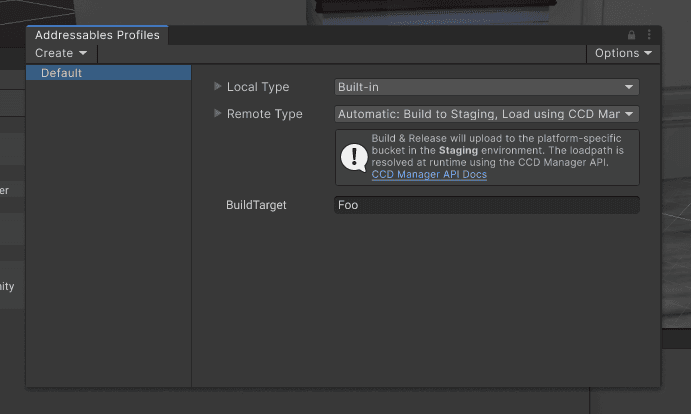
Task: Open the Remote Type Automatic dropdown
Action: click(x=487, y=114)
